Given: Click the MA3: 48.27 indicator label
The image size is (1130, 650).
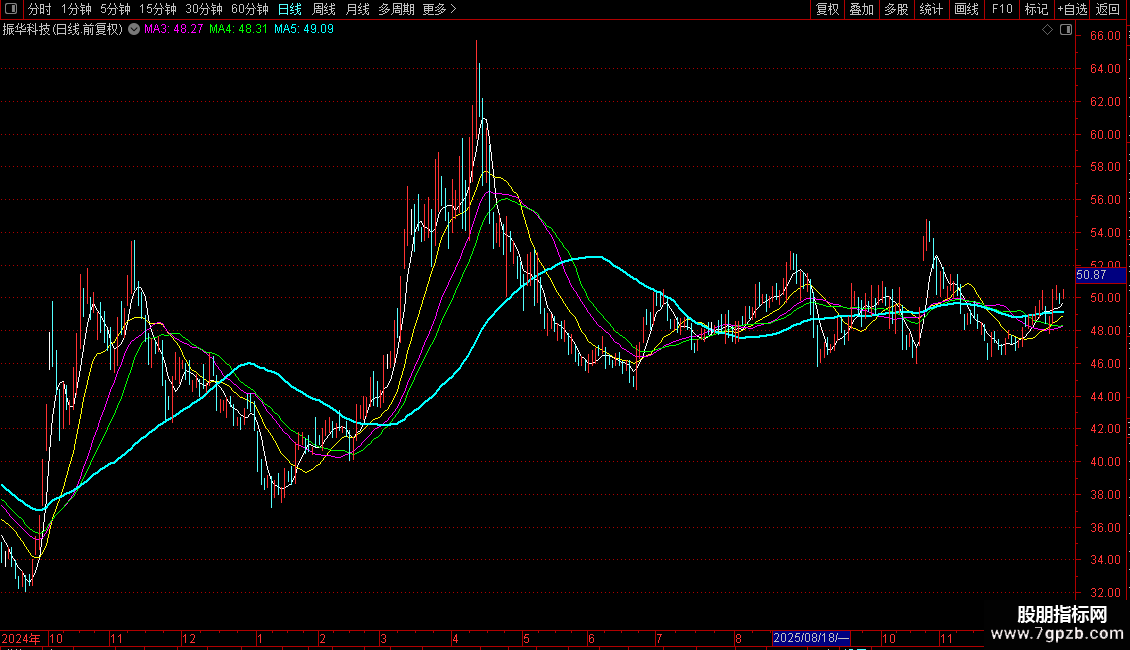Looking at the screenshot, I should [x=174, y=30].
